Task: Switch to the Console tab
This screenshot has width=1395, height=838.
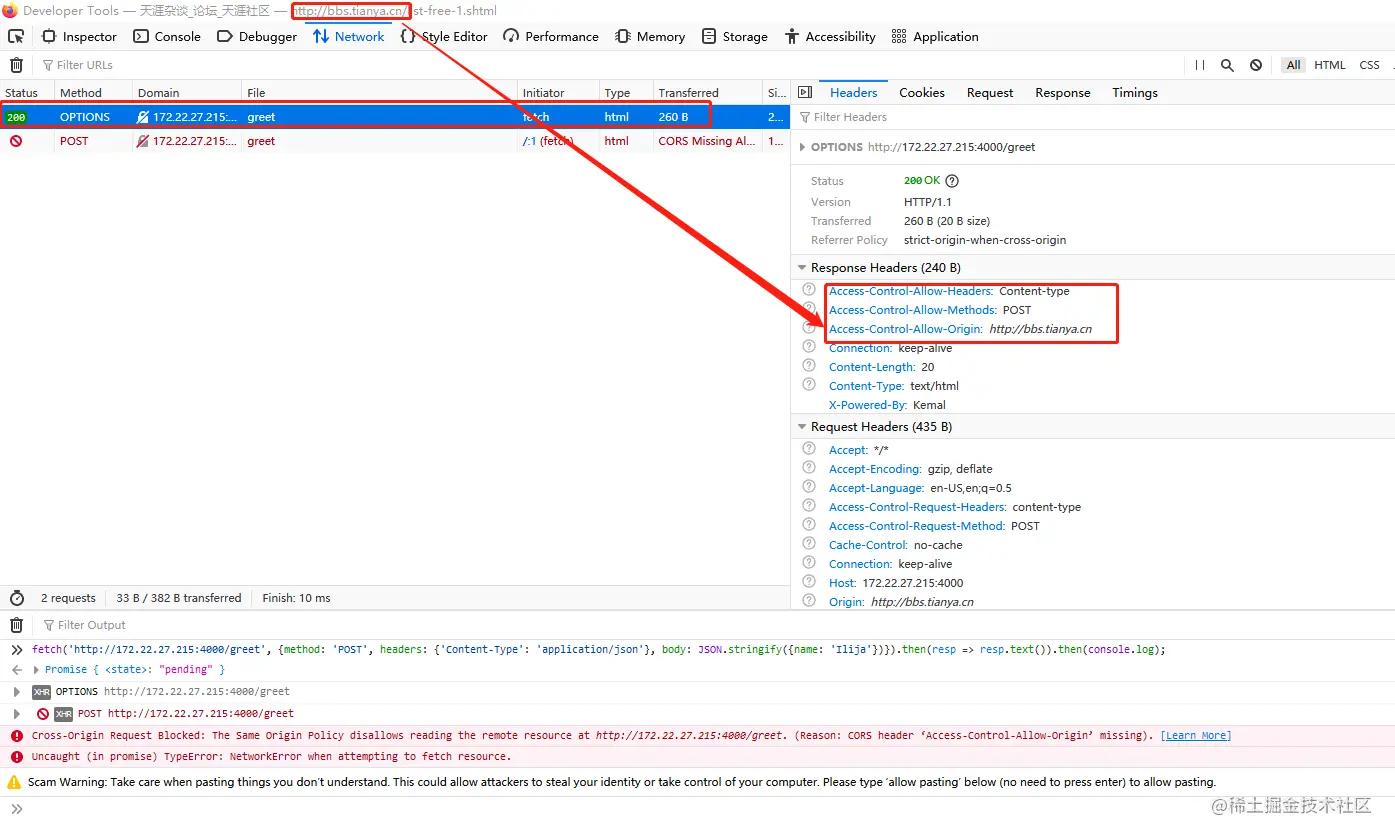Action: (167, 37)
